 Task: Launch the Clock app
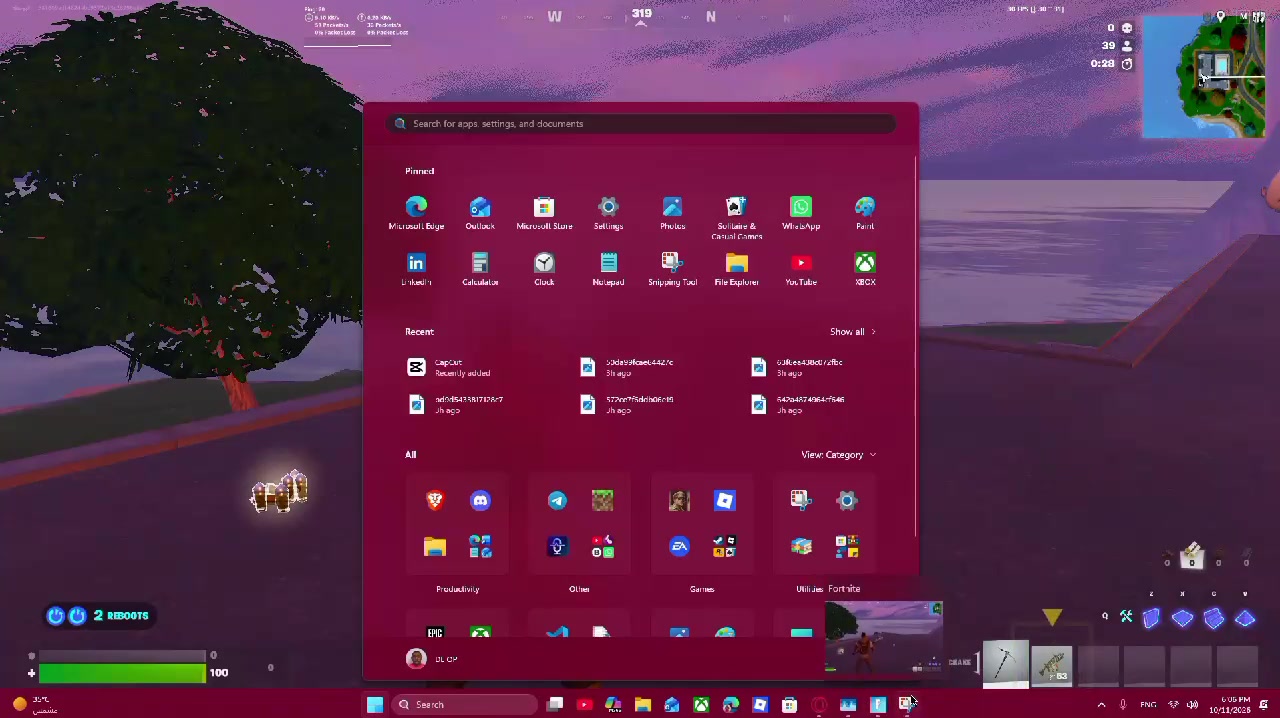pos(544,268)
